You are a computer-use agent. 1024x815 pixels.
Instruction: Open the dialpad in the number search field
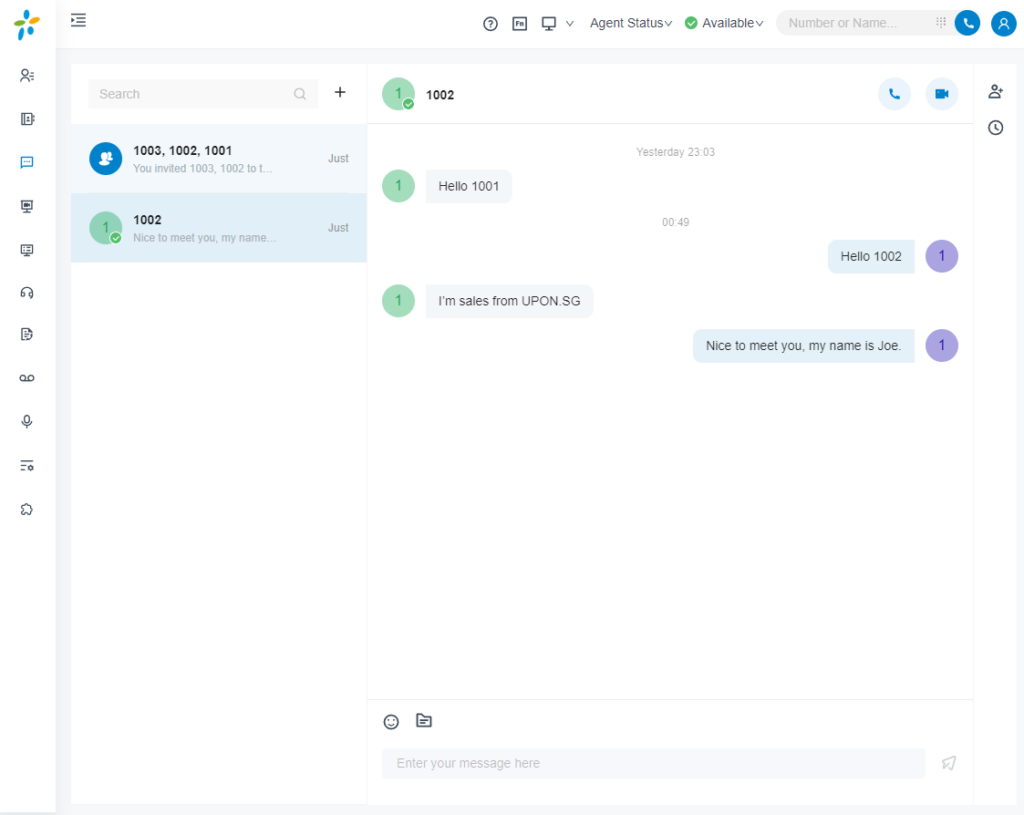pos(941,22)
